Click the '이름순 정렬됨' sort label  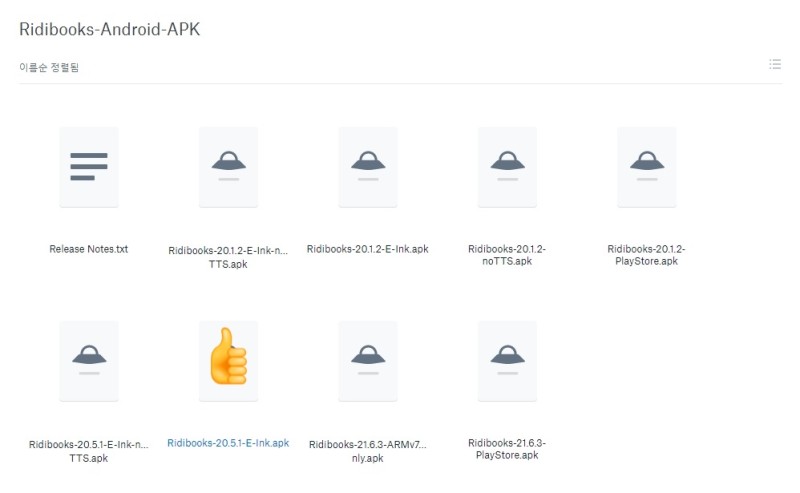point(49,67)
